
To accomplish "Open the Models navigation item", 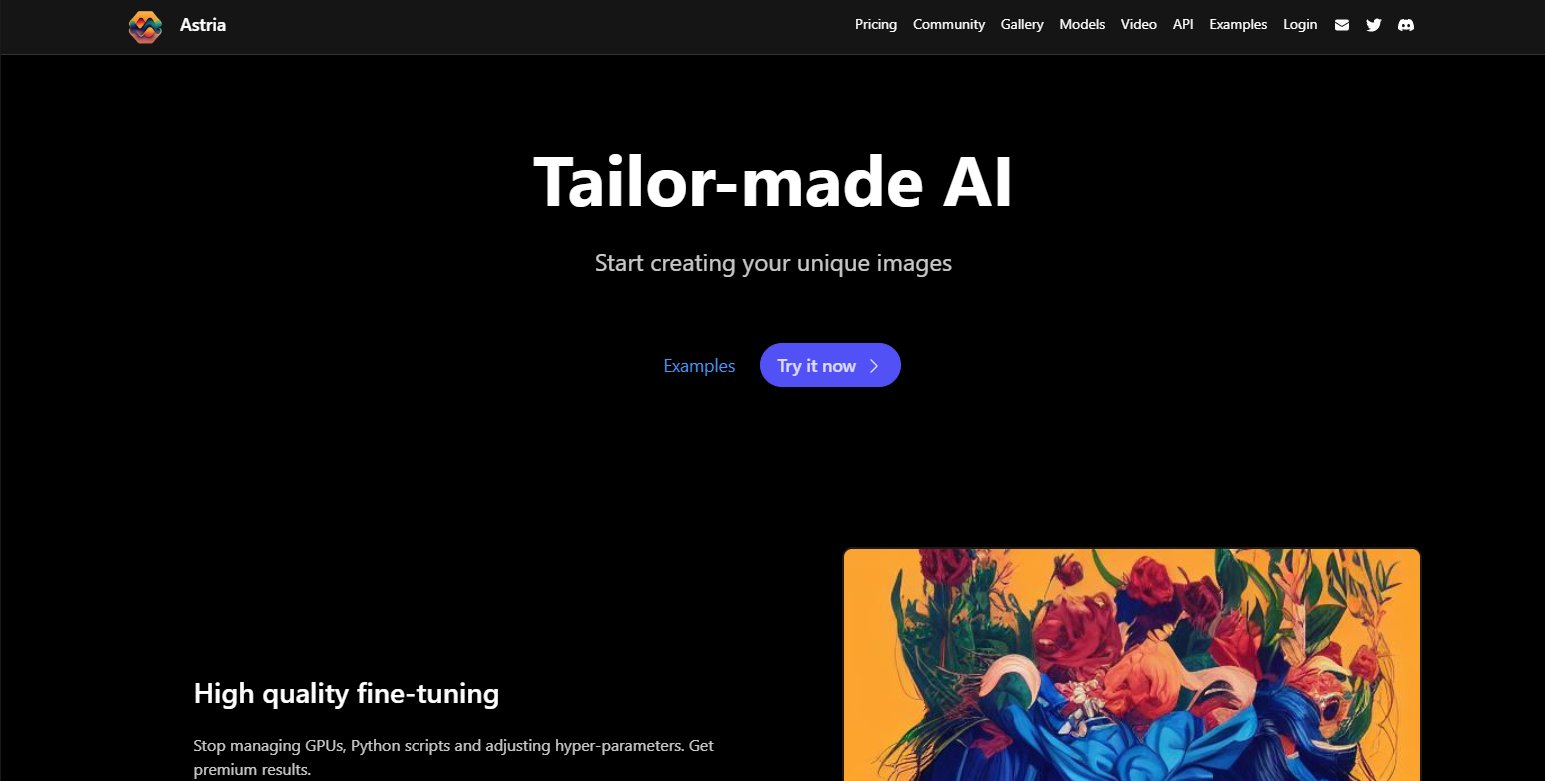I will (1082, 25).
